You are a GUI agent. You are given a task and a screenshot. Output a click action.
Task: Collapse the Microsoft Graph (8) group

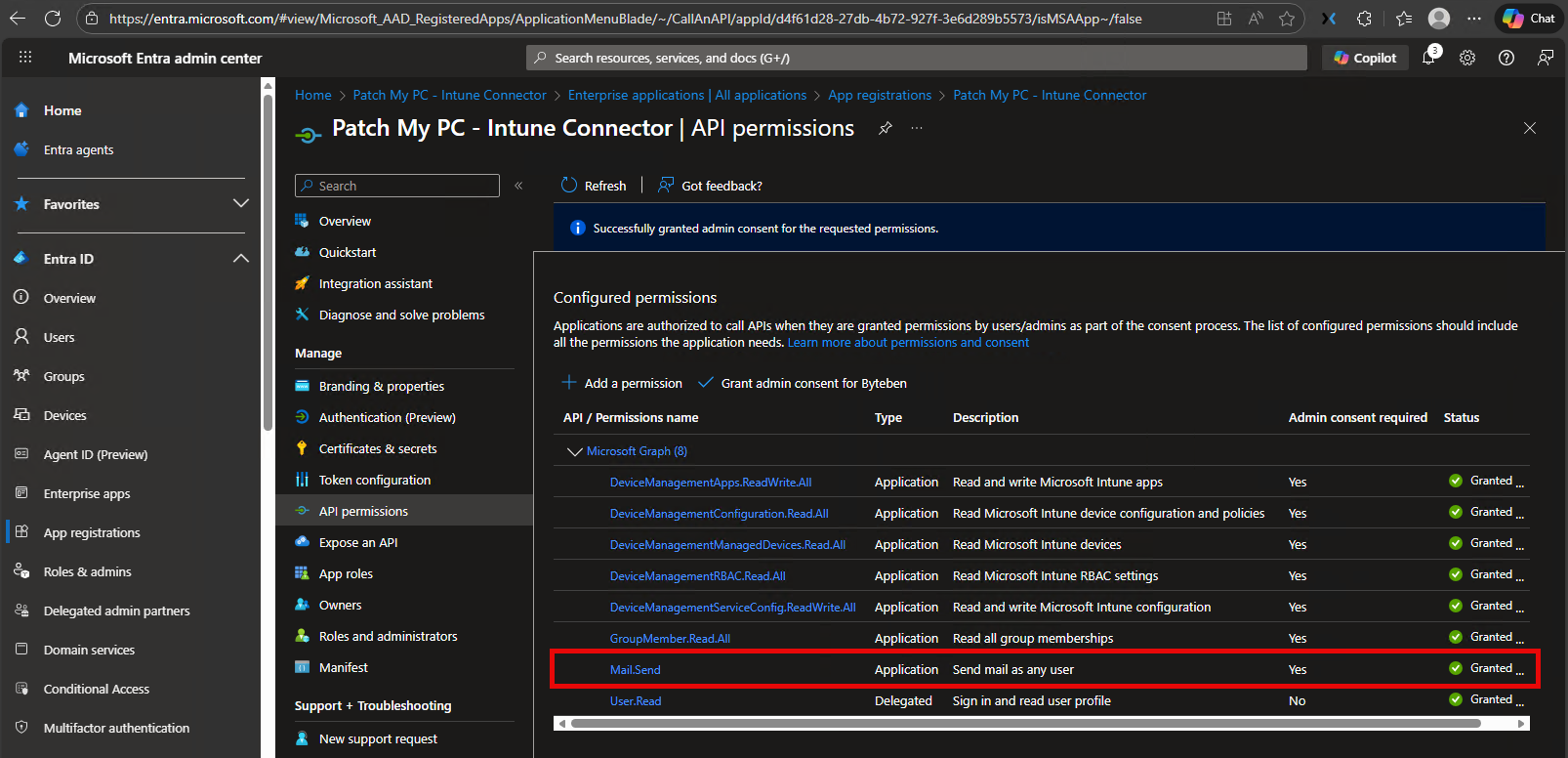pyautogui.click(x=575, y=451)
